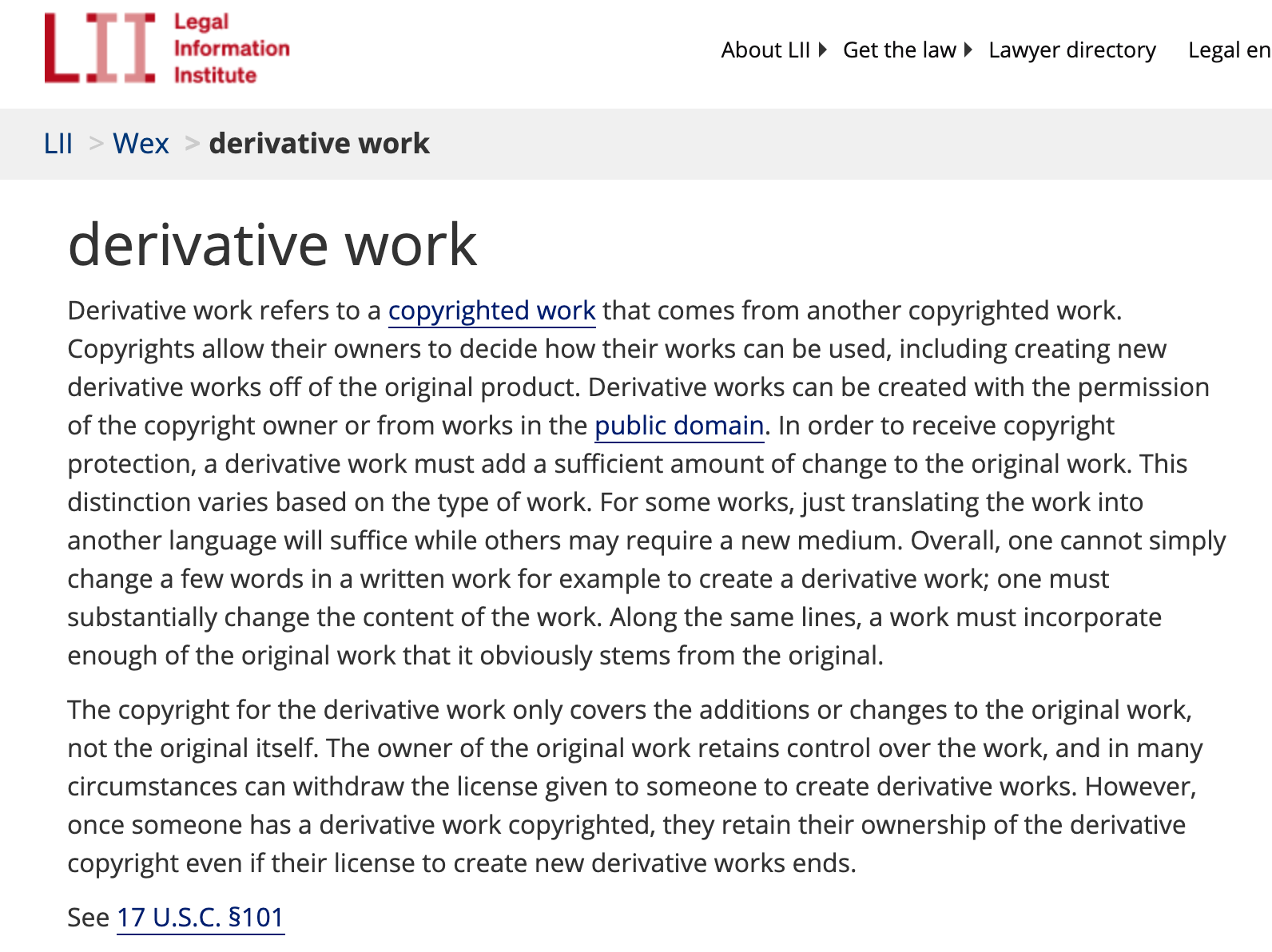Viewport: 1272px width, 952px height.
Task: Click the 'derivative work' page heading
Action: tap(272, 244)
